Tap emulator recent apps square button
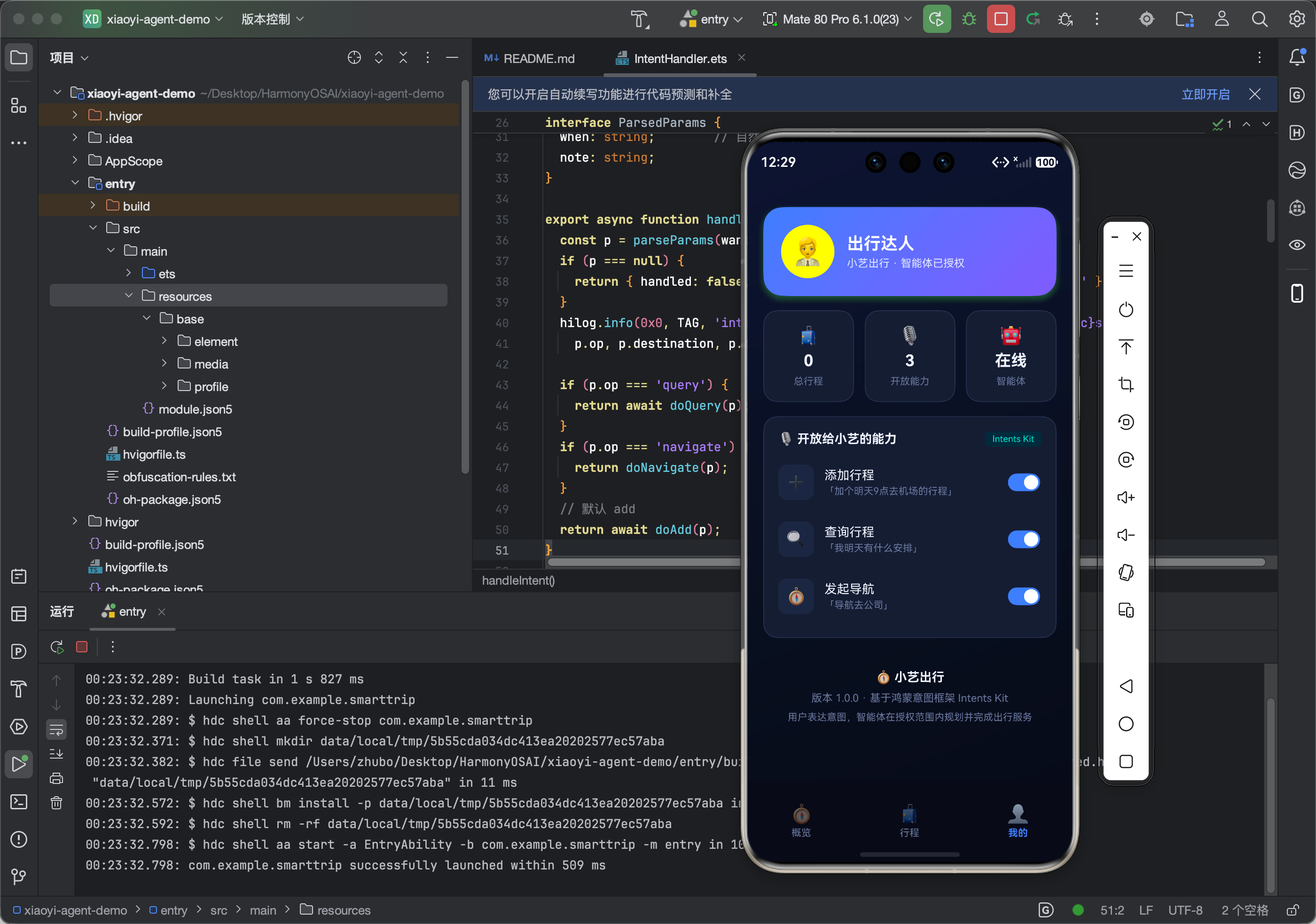Screen dimensions: 1316x924 pyautogui.click(x=1126, y=761)
